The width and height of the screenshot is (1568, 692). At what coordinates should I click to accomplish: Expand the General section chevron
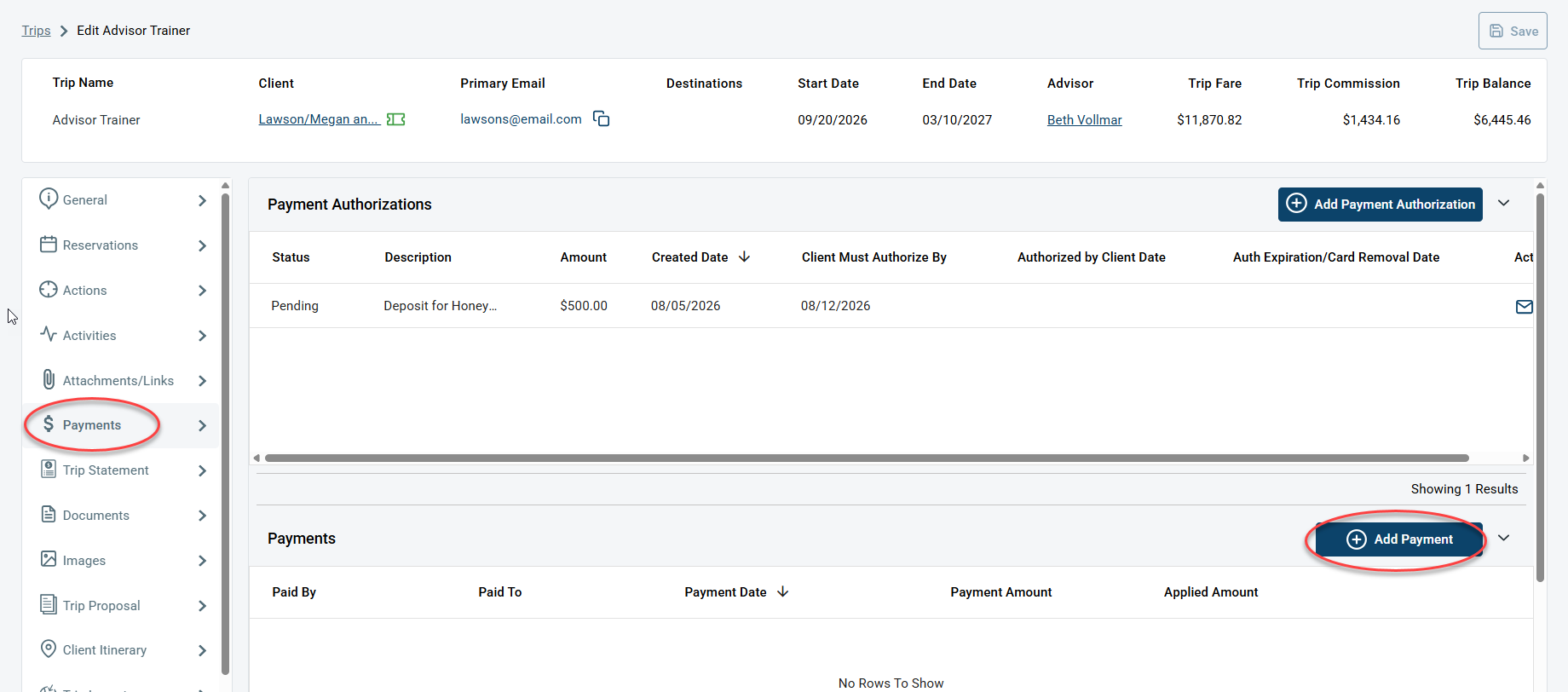(x=202, y=200)
